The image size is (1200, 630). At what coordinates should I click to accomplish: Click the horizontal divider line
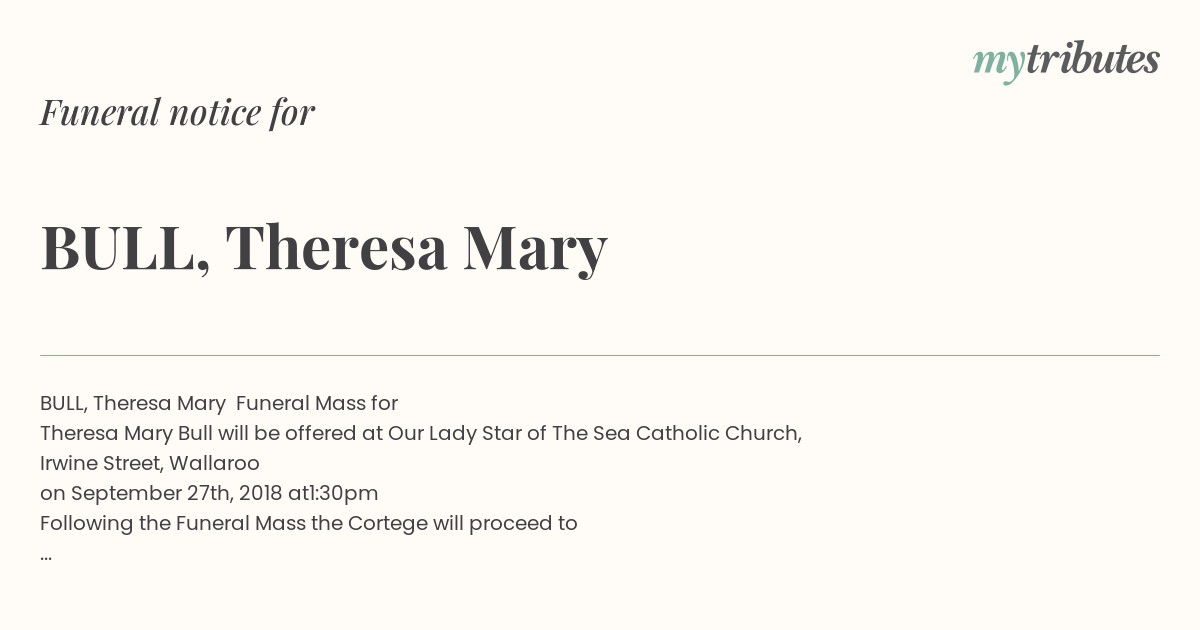click(x=600, y=355)
